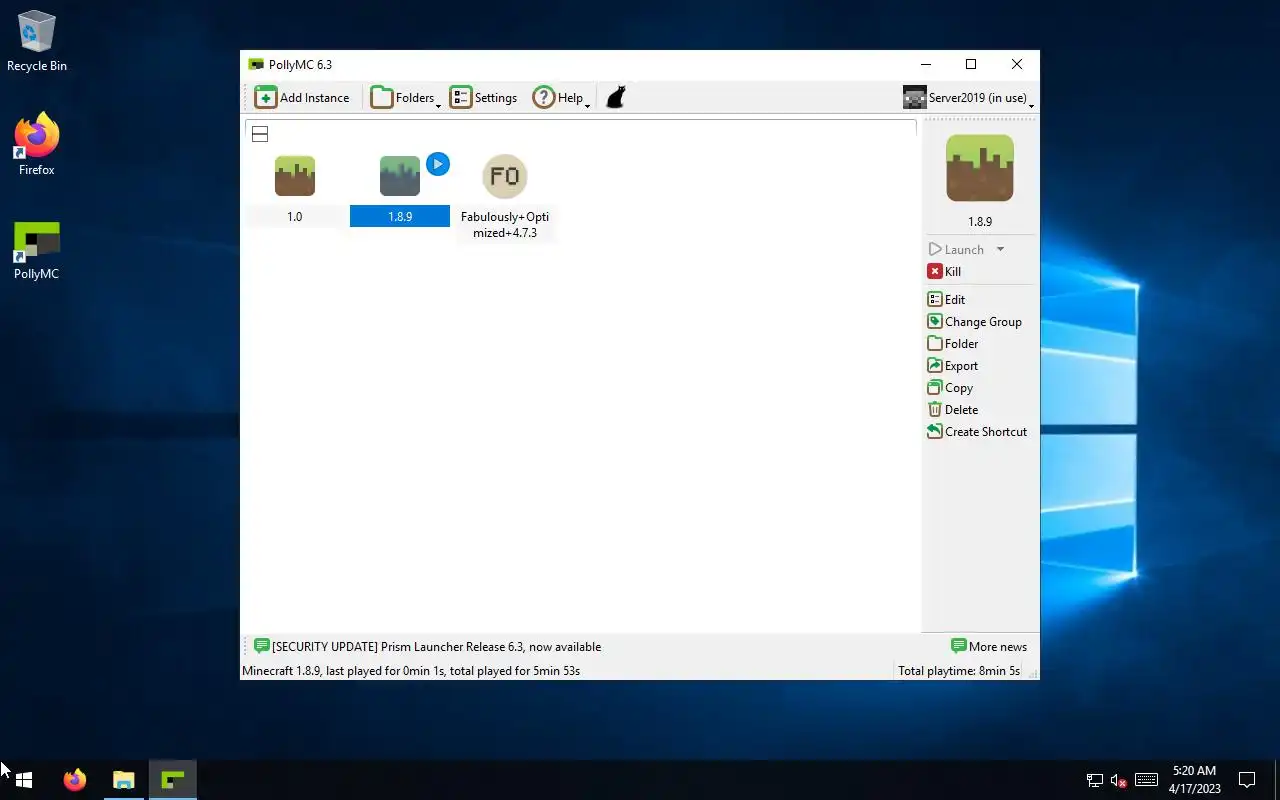Open the notification center icon
The width and height of the screenshot is (1280, 800).
pos(1247,780)
